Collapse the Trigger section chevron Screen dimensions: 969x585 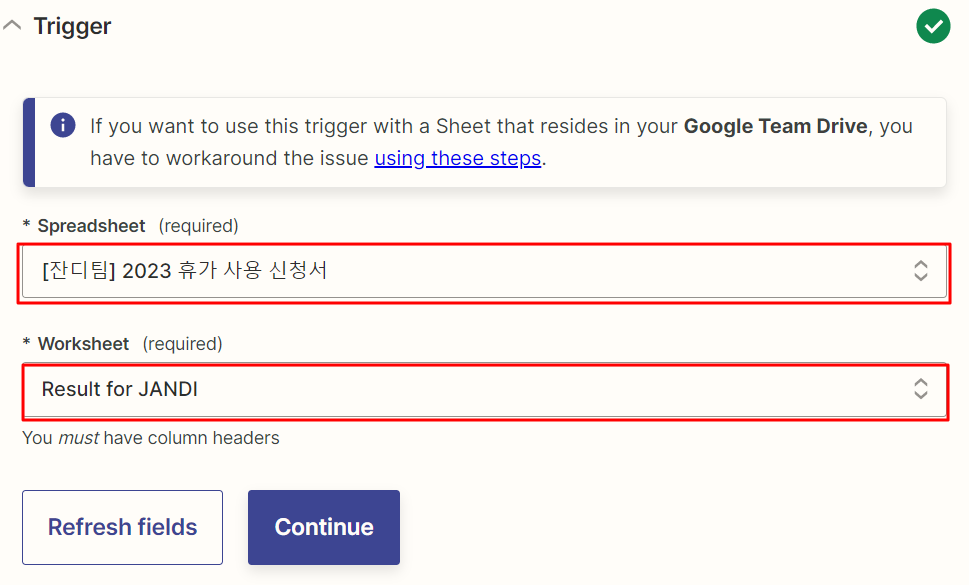click(x=12, y=27)
